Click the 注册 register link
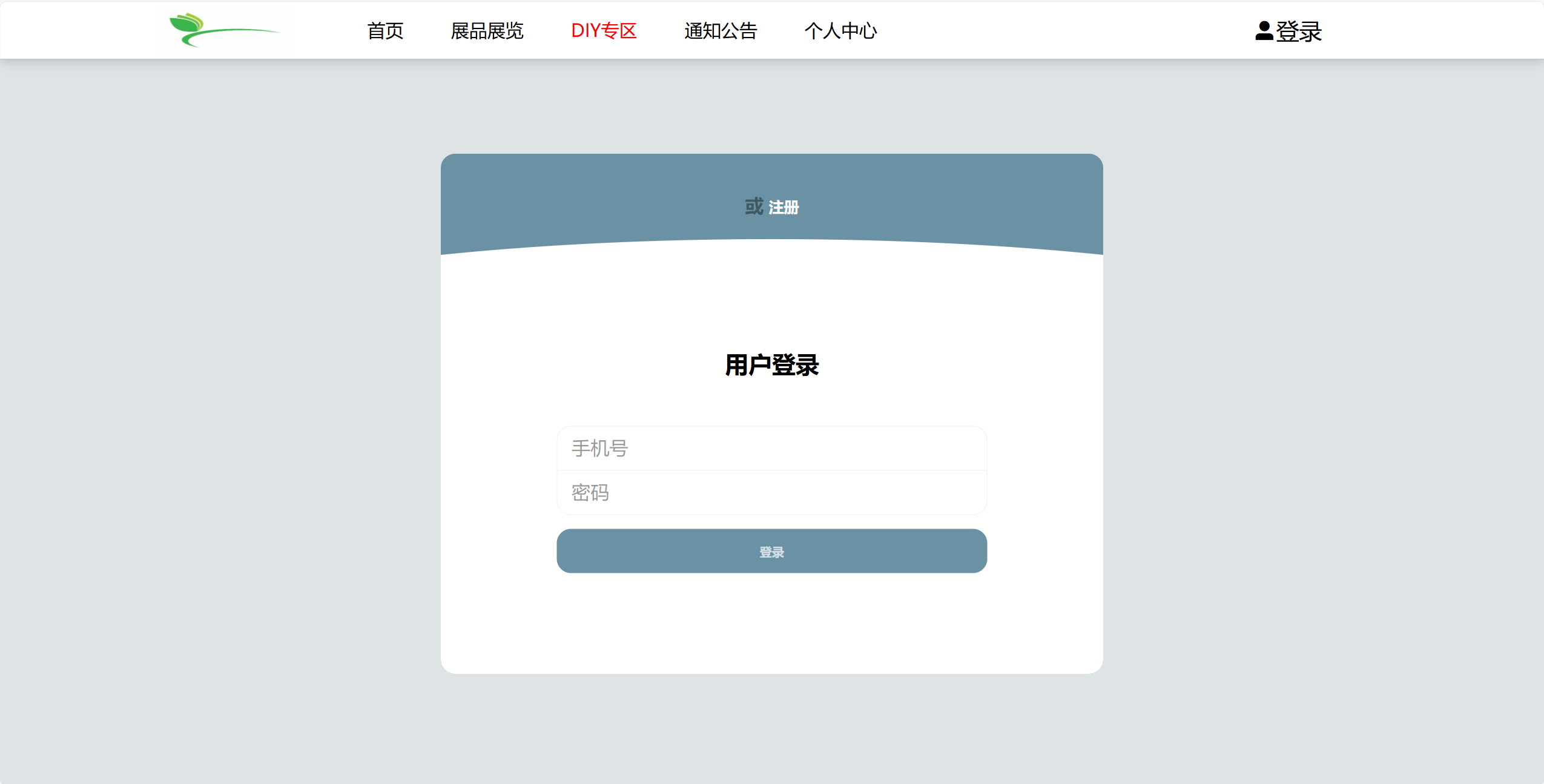 tap(784, 208)
